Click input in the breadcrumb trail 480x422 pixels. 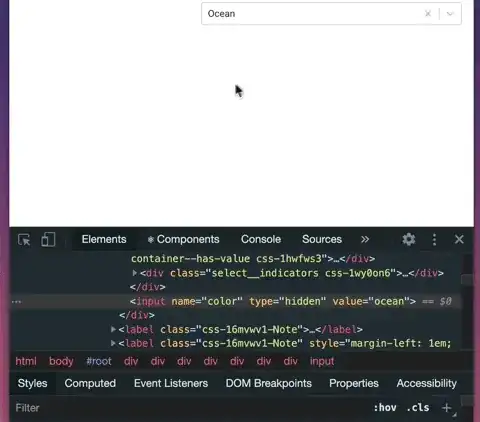point(322,361)
